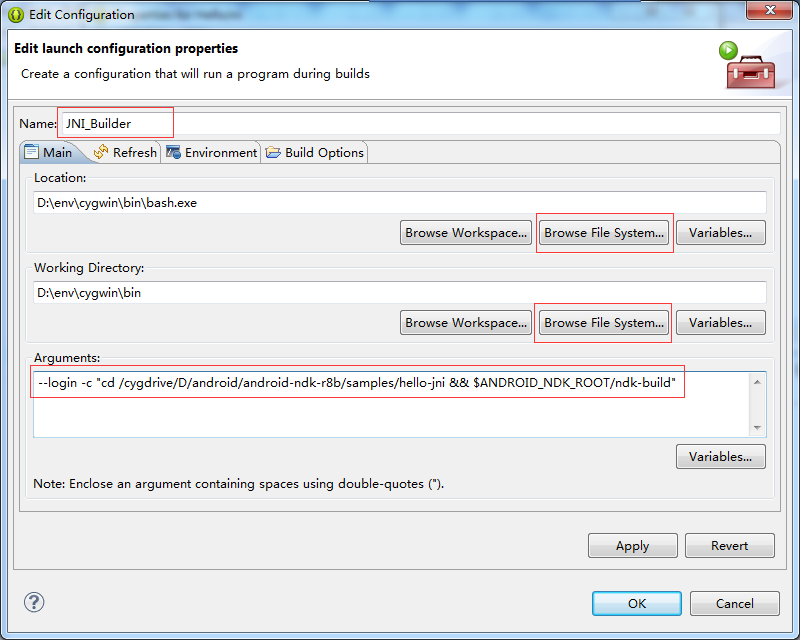
Task: Open the Environment tab
Action: tap(211, 152)
